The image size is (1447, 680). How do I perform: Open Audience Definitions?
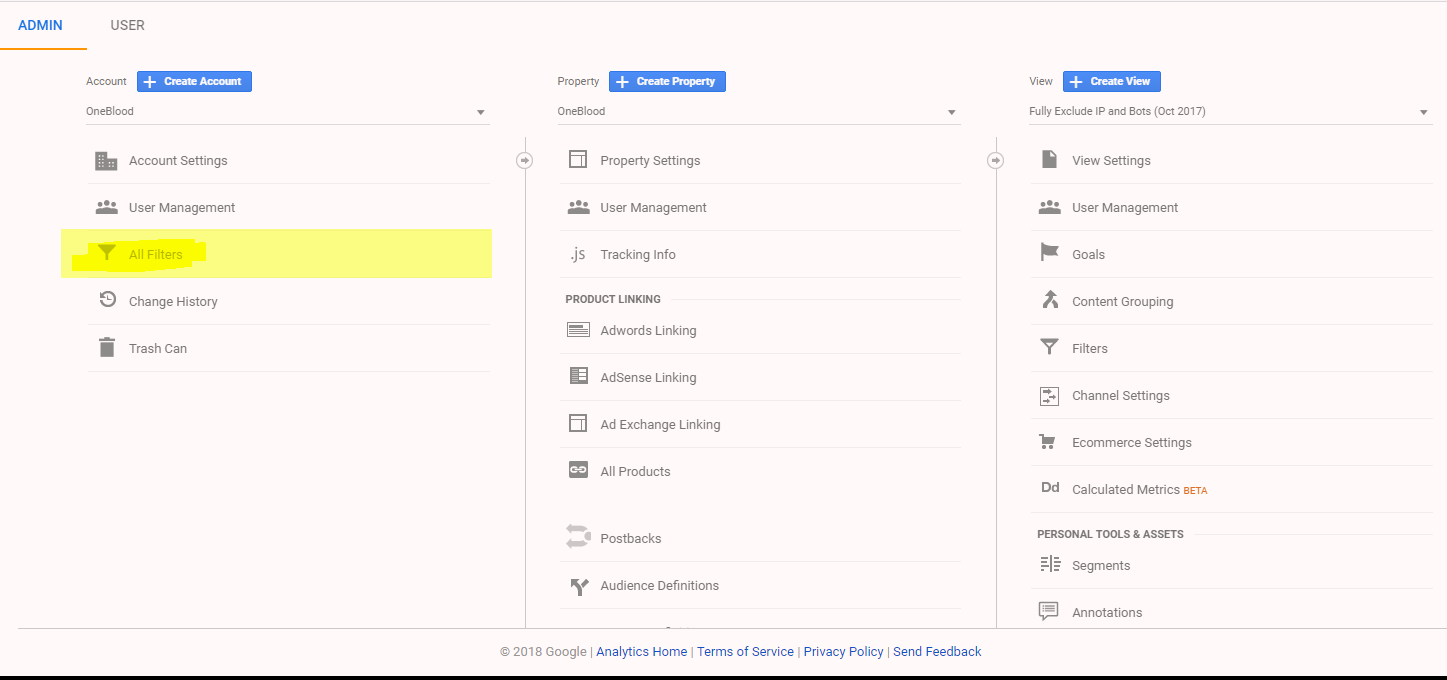[660, 586]
